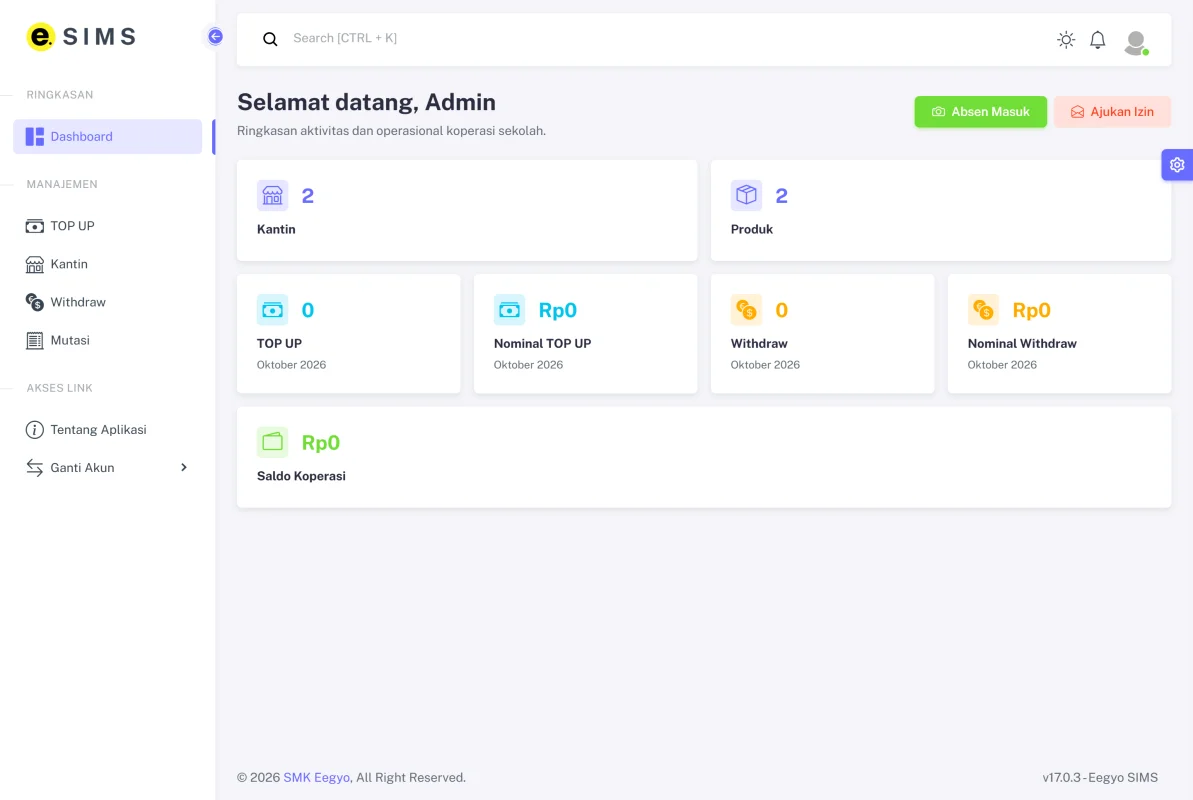Navigate to Withdraw menu

pyautogui.click(x=107, y=302)
